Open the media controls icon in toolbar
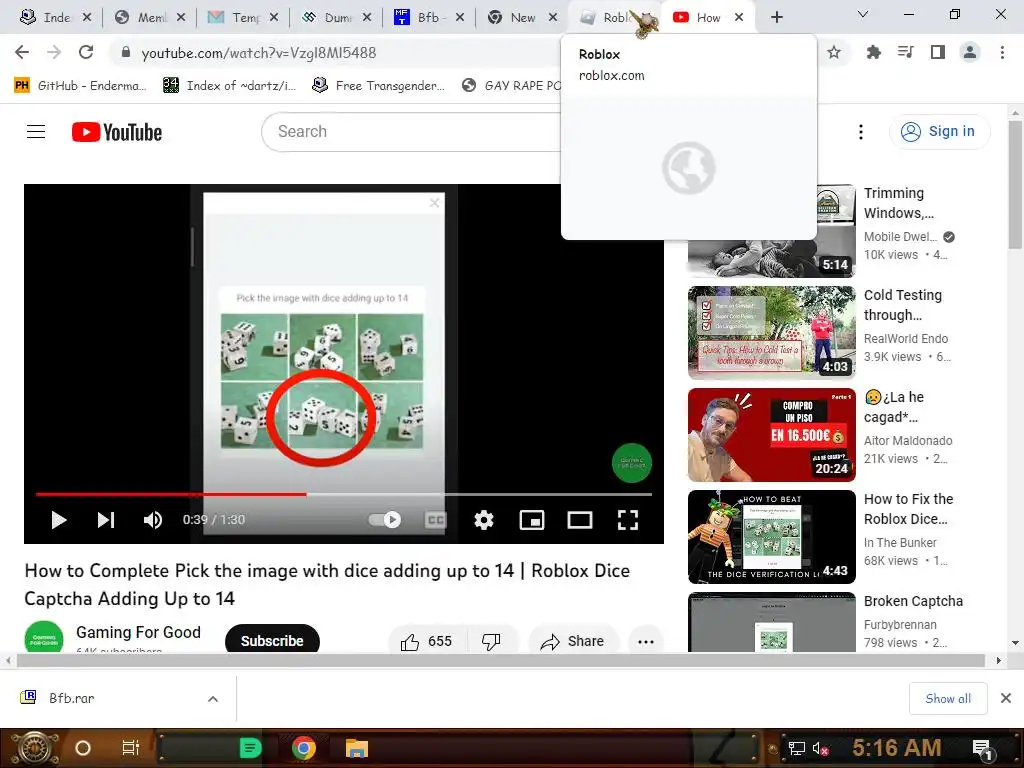Viewport: 1024px width, 768px height. tap(906, 52)
